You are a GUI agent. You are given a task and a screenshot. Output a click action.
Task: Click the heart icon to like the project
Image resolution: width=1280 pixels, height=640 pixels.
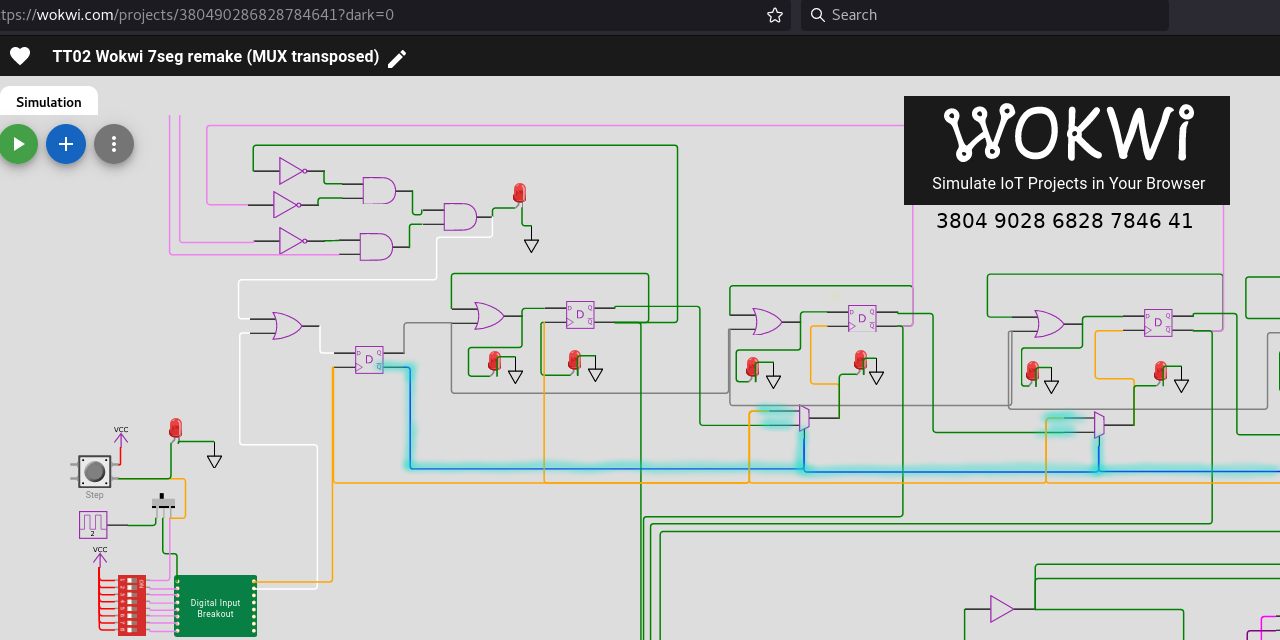20,56
